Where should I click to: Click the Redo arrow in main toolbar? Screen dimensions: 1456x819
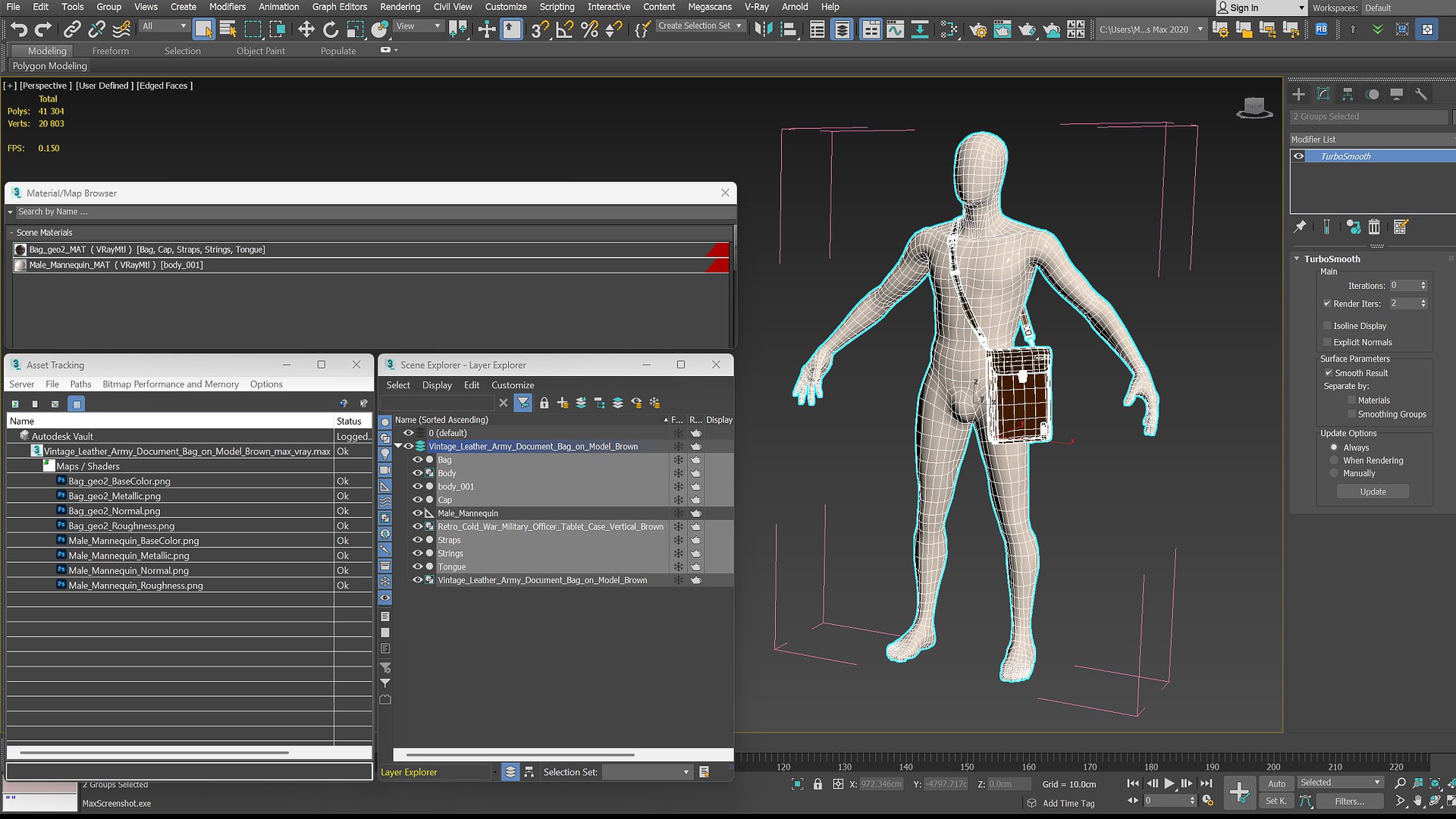pos(43,29)
